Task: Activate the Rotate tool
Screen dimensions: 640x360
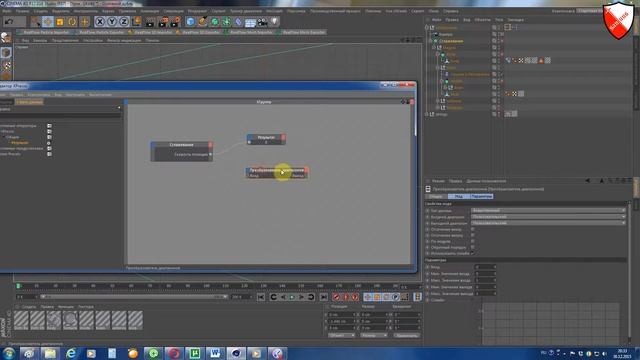Action: 72,21
